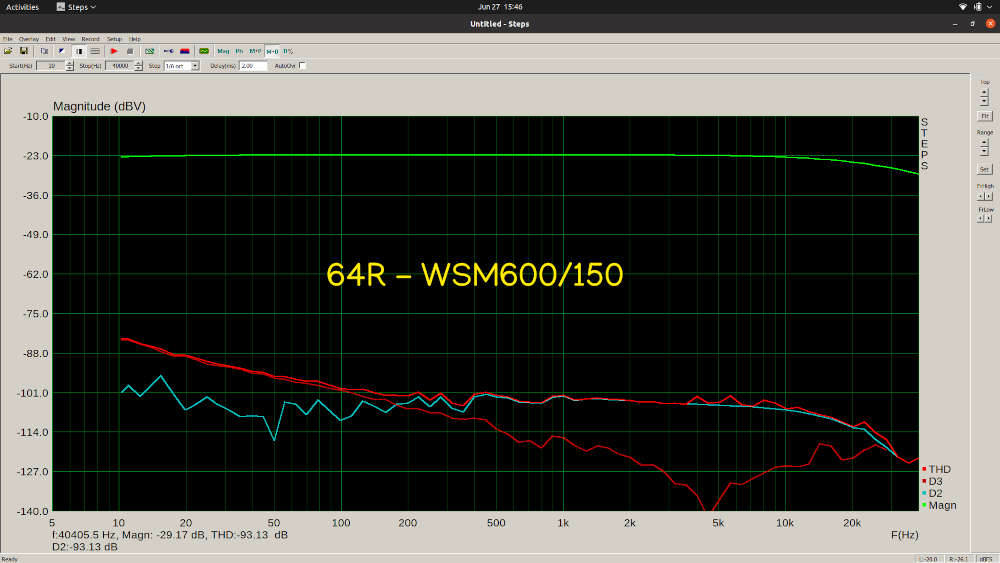
Task: Click the horizontal lines toolbar icon
Action: 95,51
